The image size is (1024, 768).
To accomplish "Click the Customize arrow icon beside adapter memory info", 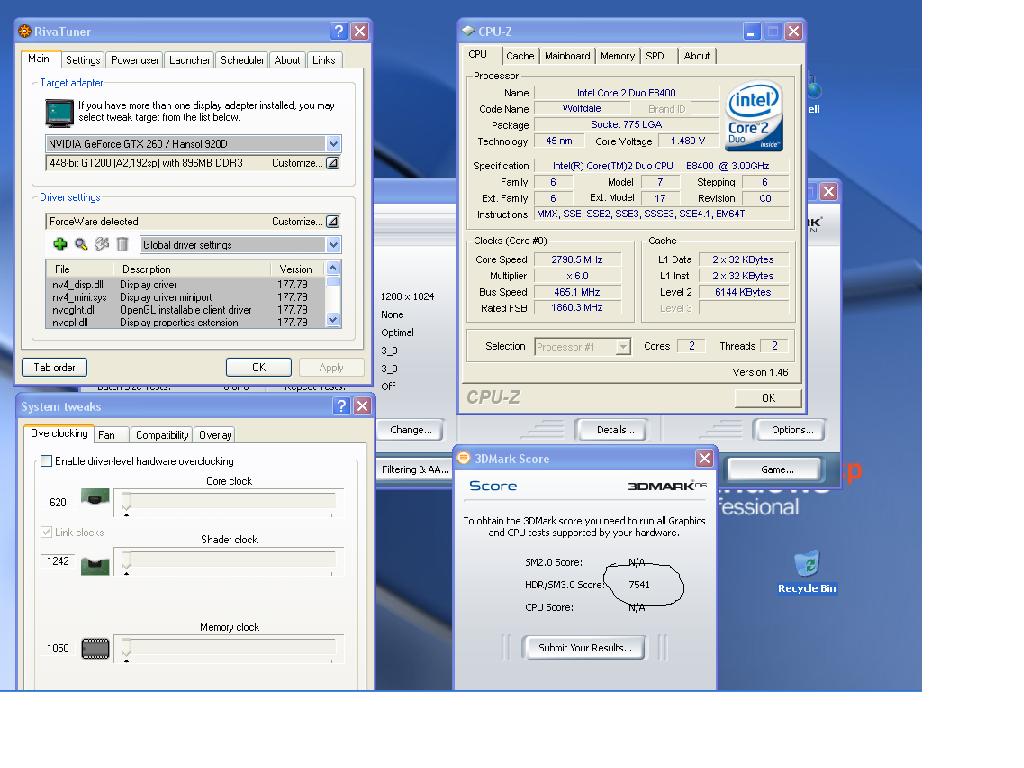I will [x=332, y=163].
